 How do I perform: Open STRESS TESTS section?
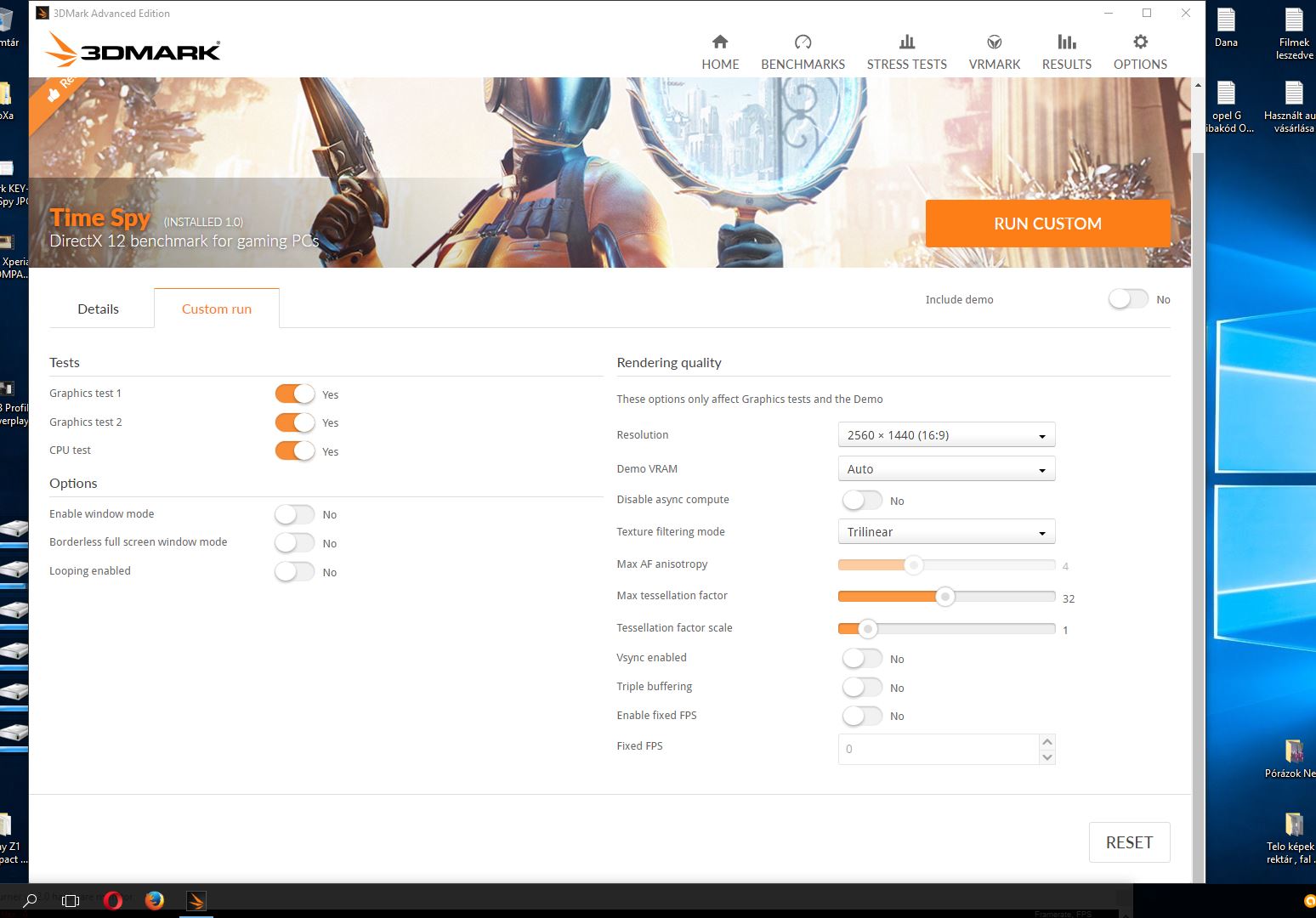[x=906, y=52]
